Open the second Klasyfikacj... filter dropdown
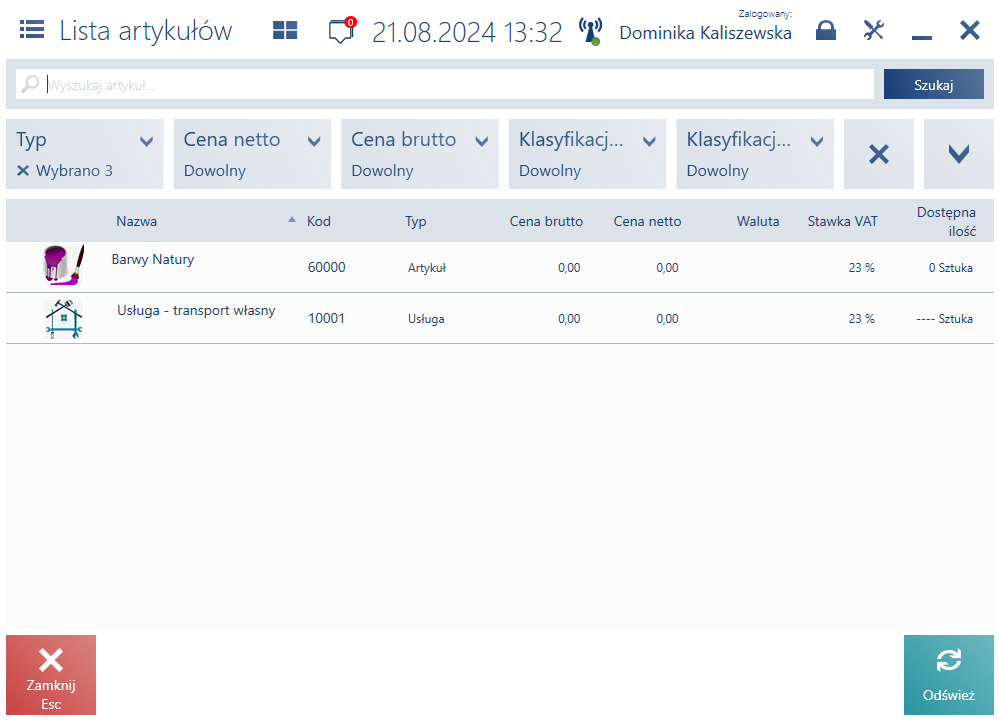This screenshot has height=723, width=999. pos(755,154)
